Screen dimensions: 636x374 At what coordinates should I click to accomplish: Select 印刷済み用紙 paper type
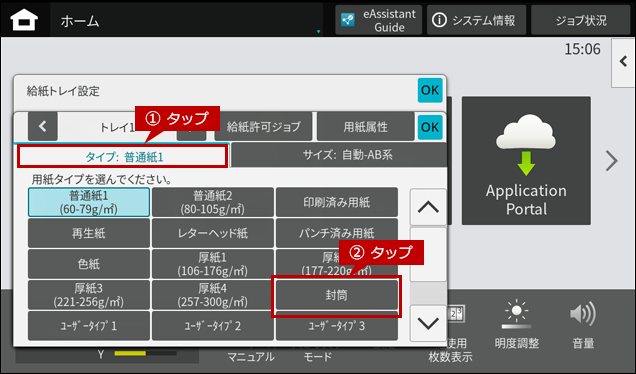coord(337,202)
